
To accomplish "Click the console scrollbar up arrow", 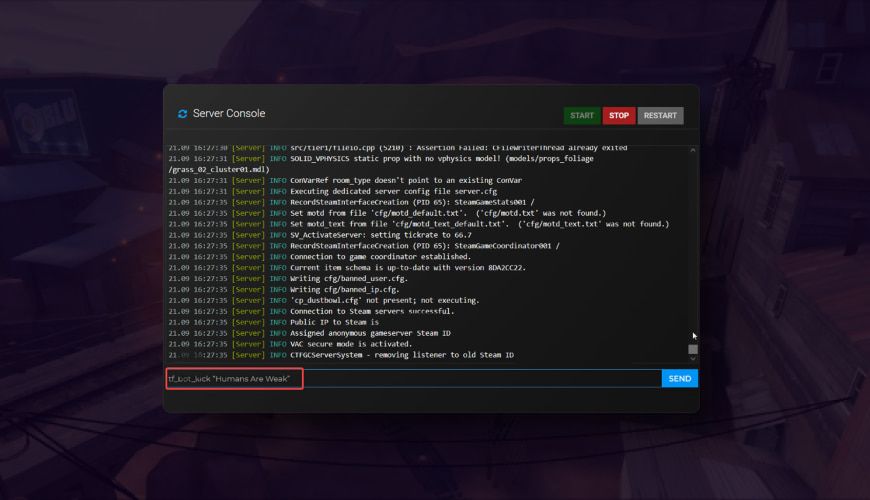I will (x=692, y=150).
